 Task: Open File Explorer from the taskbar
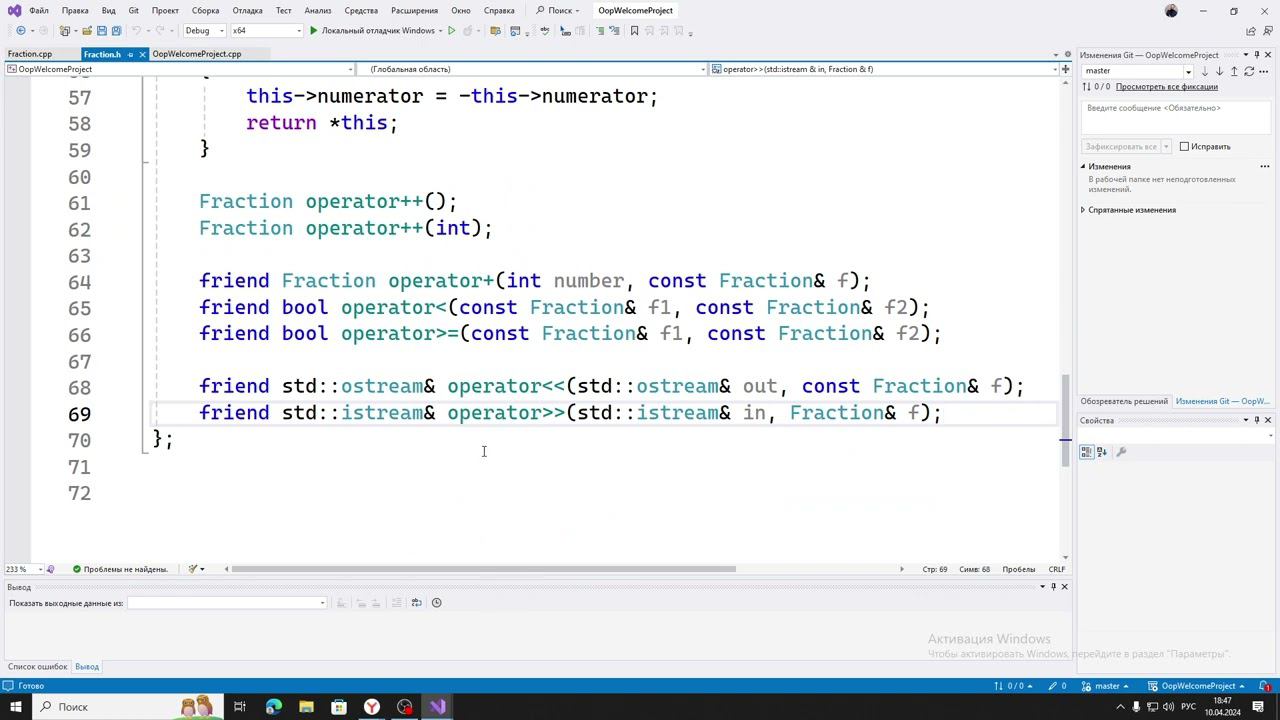306,707
